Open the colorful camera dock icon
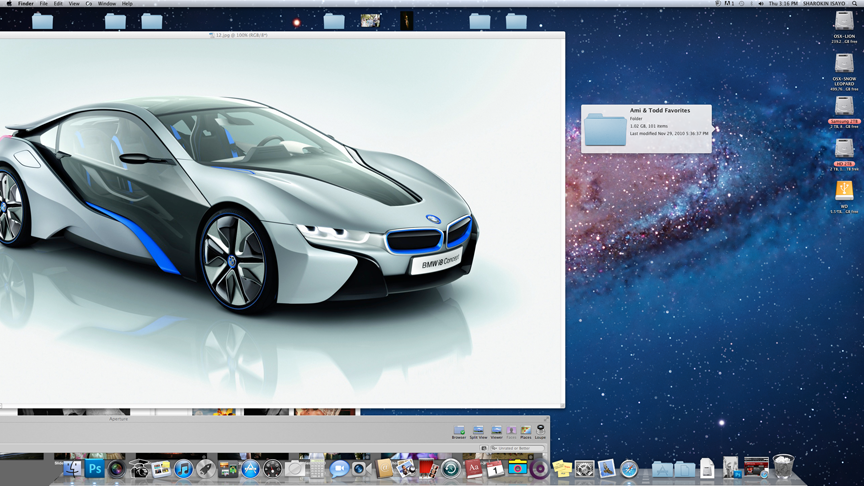864x486 pixels. [x=517, y=469]
